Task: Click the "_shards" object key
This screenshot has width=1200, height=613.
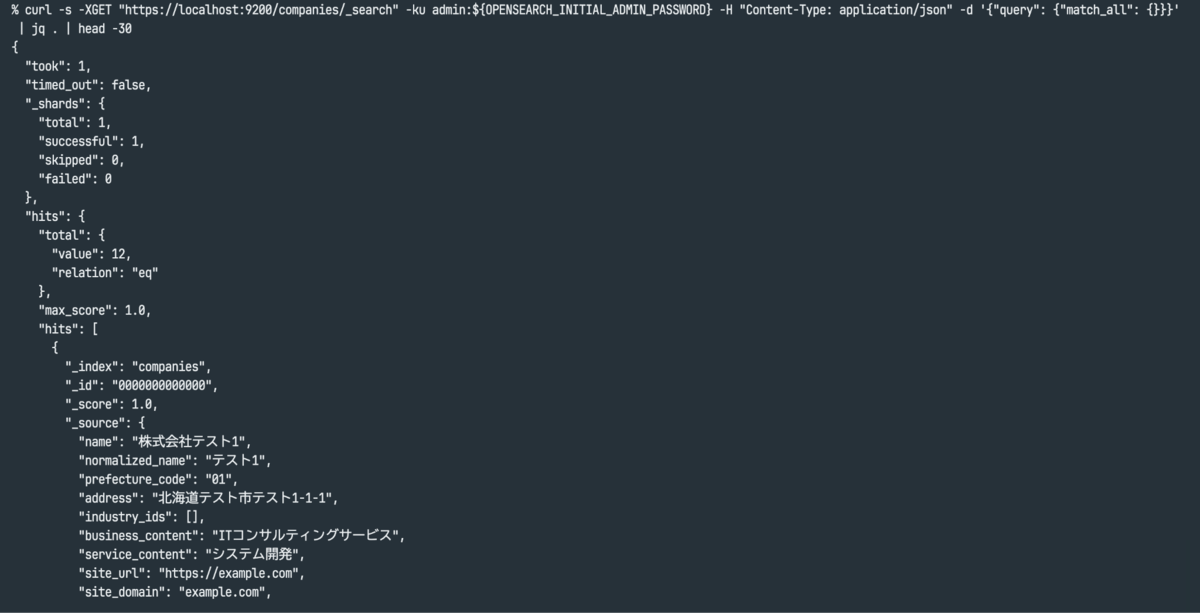Action: click(x=58, y=104)
